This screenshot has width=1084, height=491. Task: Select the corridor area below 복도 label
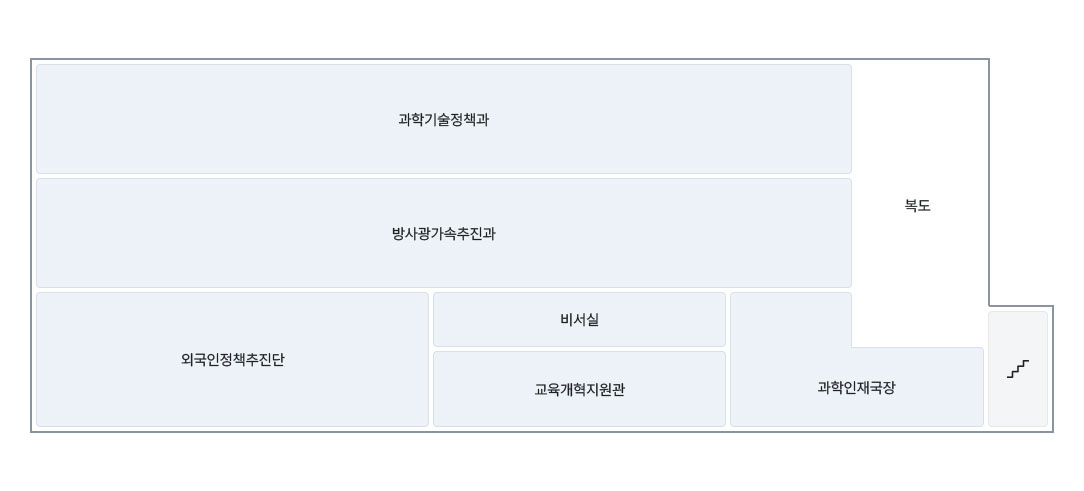click(x=917, y=290)
